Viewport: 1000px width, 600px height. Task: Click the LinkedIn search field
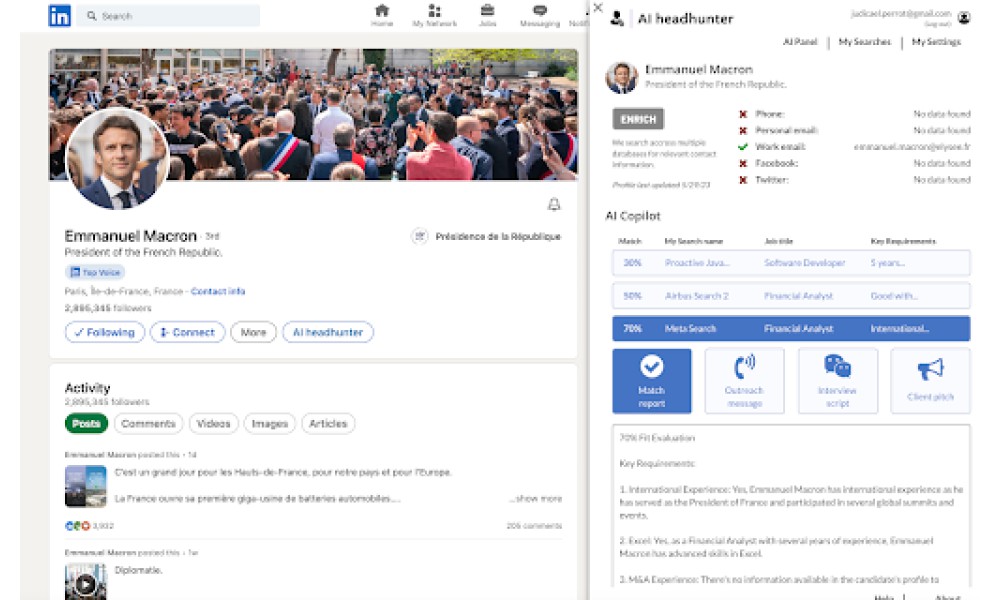[168, 16]
